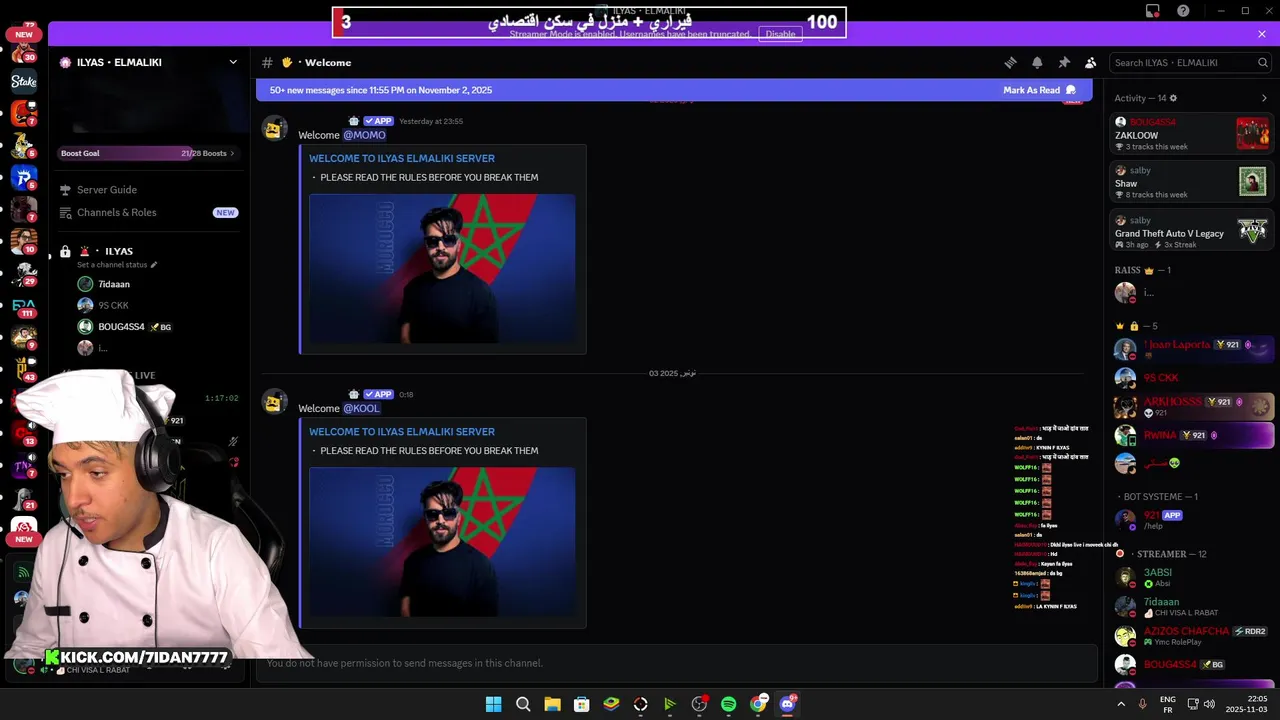Open Google Chrome from taskbar

(758, 704)
